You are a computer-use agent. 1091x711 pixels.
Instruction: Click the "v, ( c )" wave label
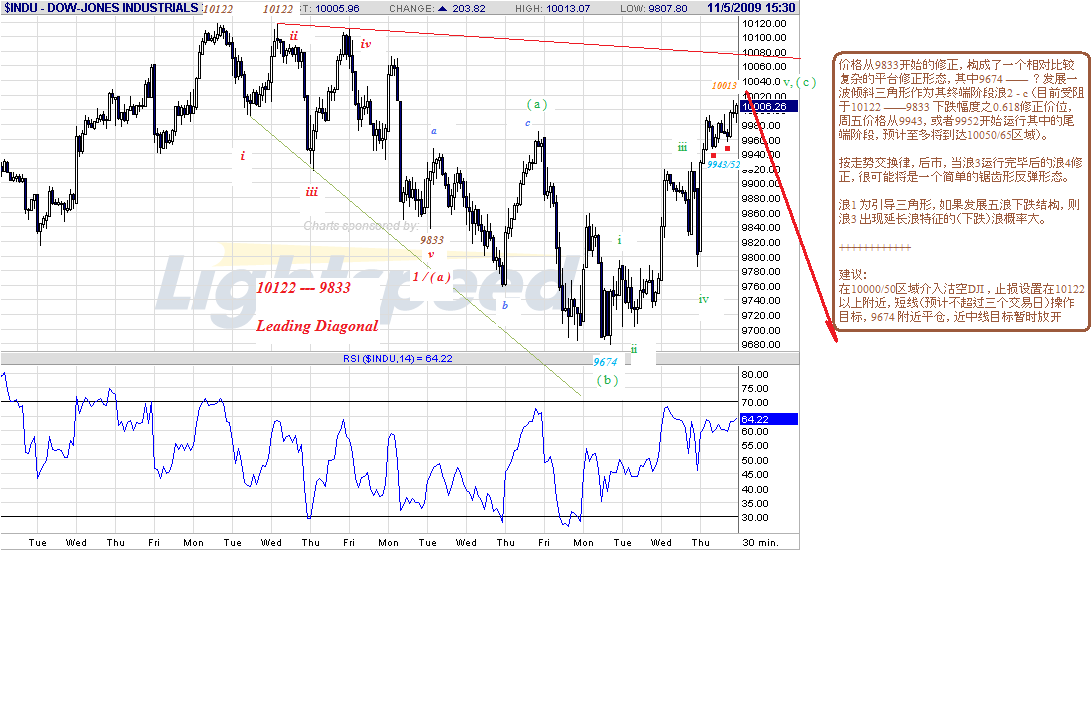799,82
